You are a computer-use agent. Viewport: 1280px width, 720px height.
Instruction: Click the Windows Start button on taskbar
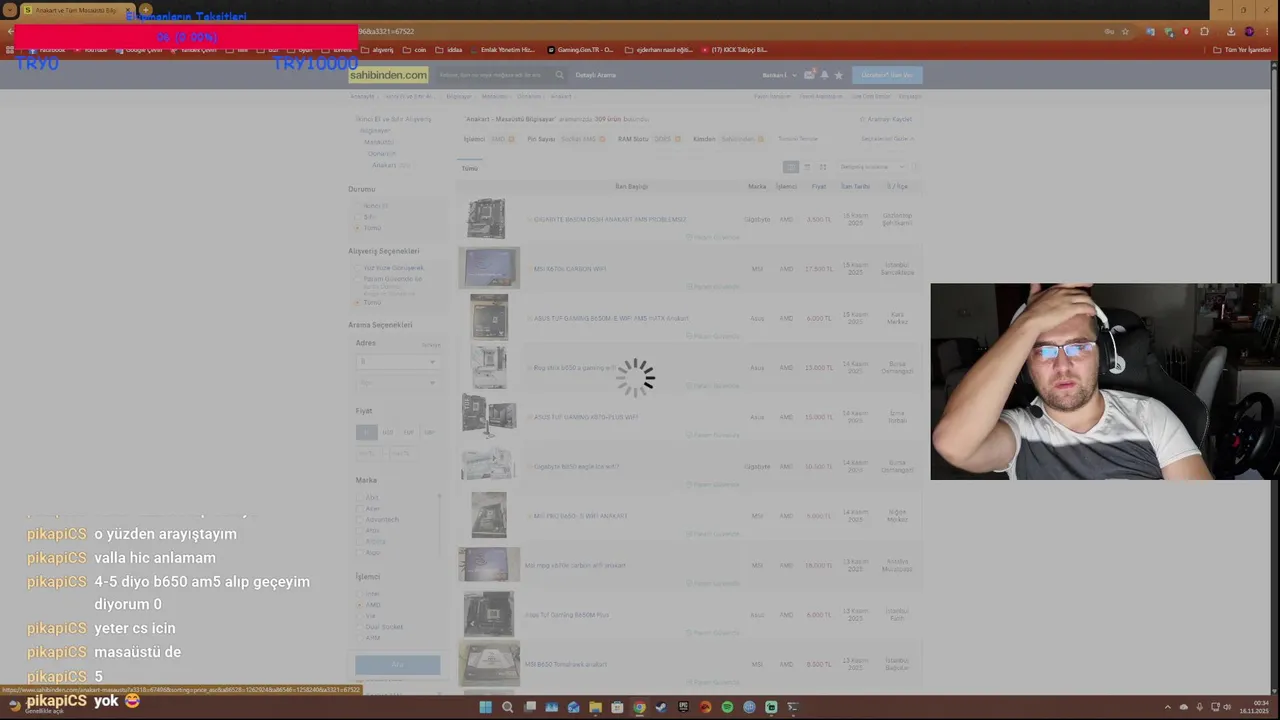[485, 707]
